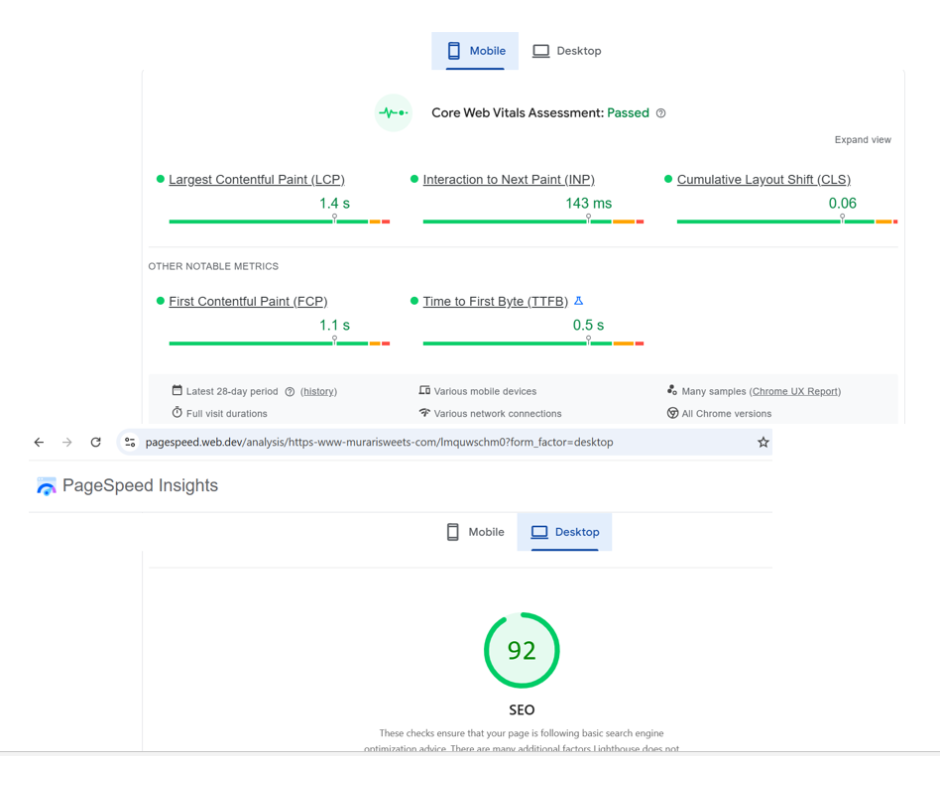Select the lower Mobile tab
This screenshot has width=940, height=788.
click(x=475, y=532)
